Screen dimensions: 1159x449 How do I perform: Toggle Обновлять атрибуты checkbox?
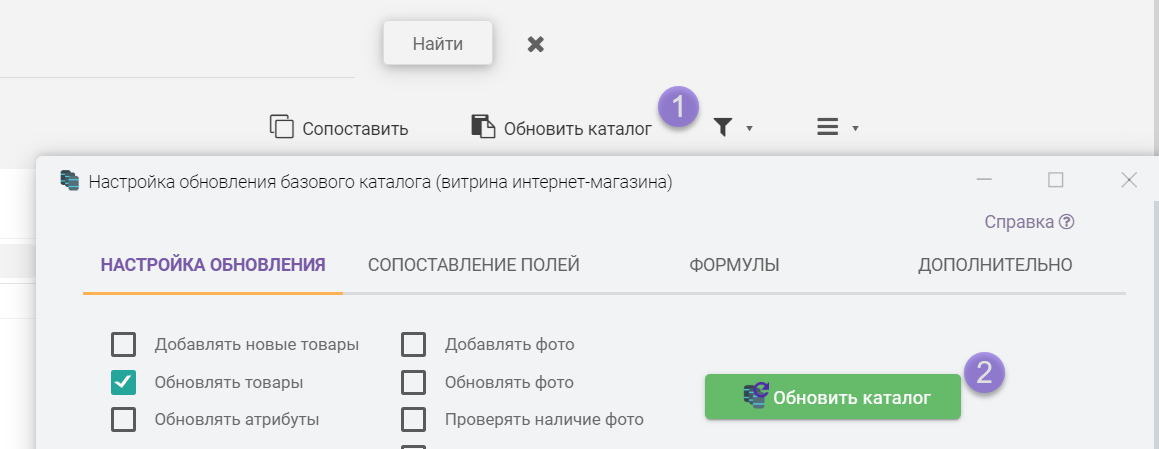[x=123, y=419]
